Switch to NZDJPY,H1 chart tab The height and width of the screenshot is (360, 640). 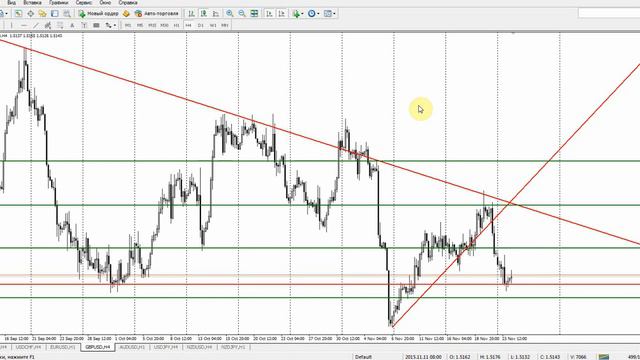click(233, 347)
